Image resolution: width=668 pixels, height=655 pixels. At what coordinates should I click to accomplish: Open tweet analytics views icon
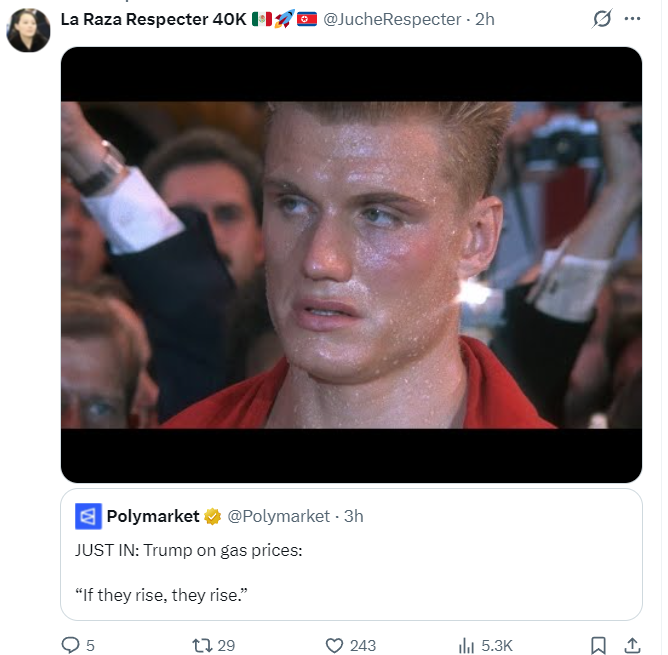[465, 645]
